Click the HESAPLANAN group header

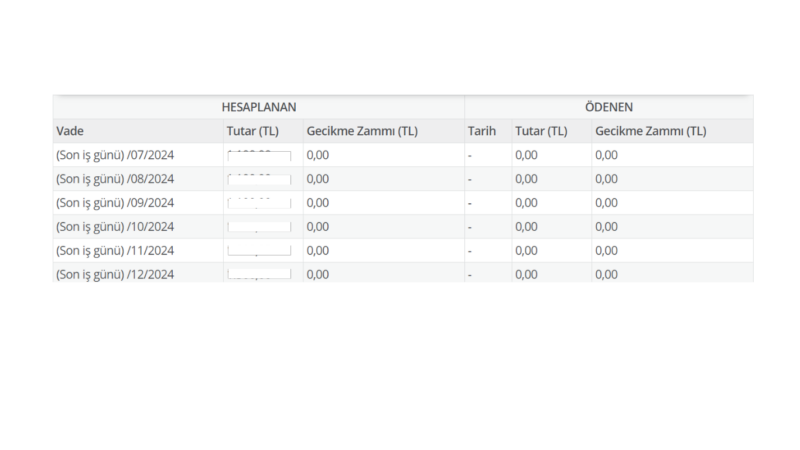[x=258, y=107]
